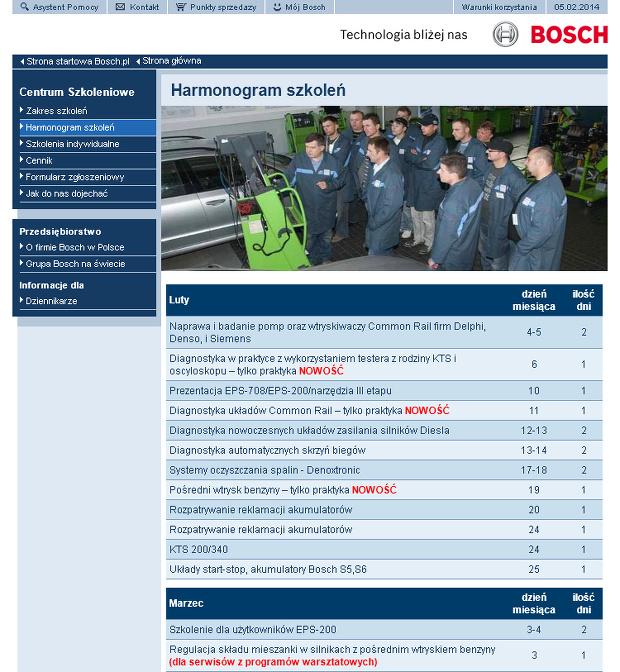The width and height of the screenshot is (620, 672).
Task: Click Systemy oczyszczania spalin - Denoxtronic row
Action: (x=384, y=470)
